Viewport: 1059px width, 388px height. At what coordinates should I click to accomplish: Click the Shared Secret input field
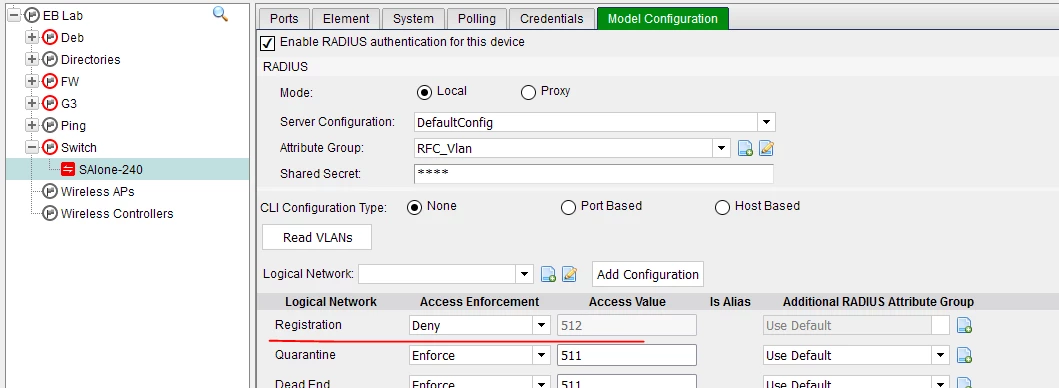(x=593, y=174)
